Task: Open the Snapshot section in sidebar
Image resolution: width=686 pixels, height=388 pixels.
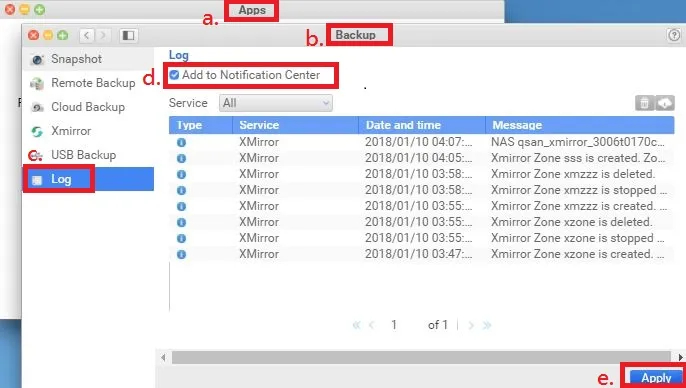Action: [x=88, y=59]
